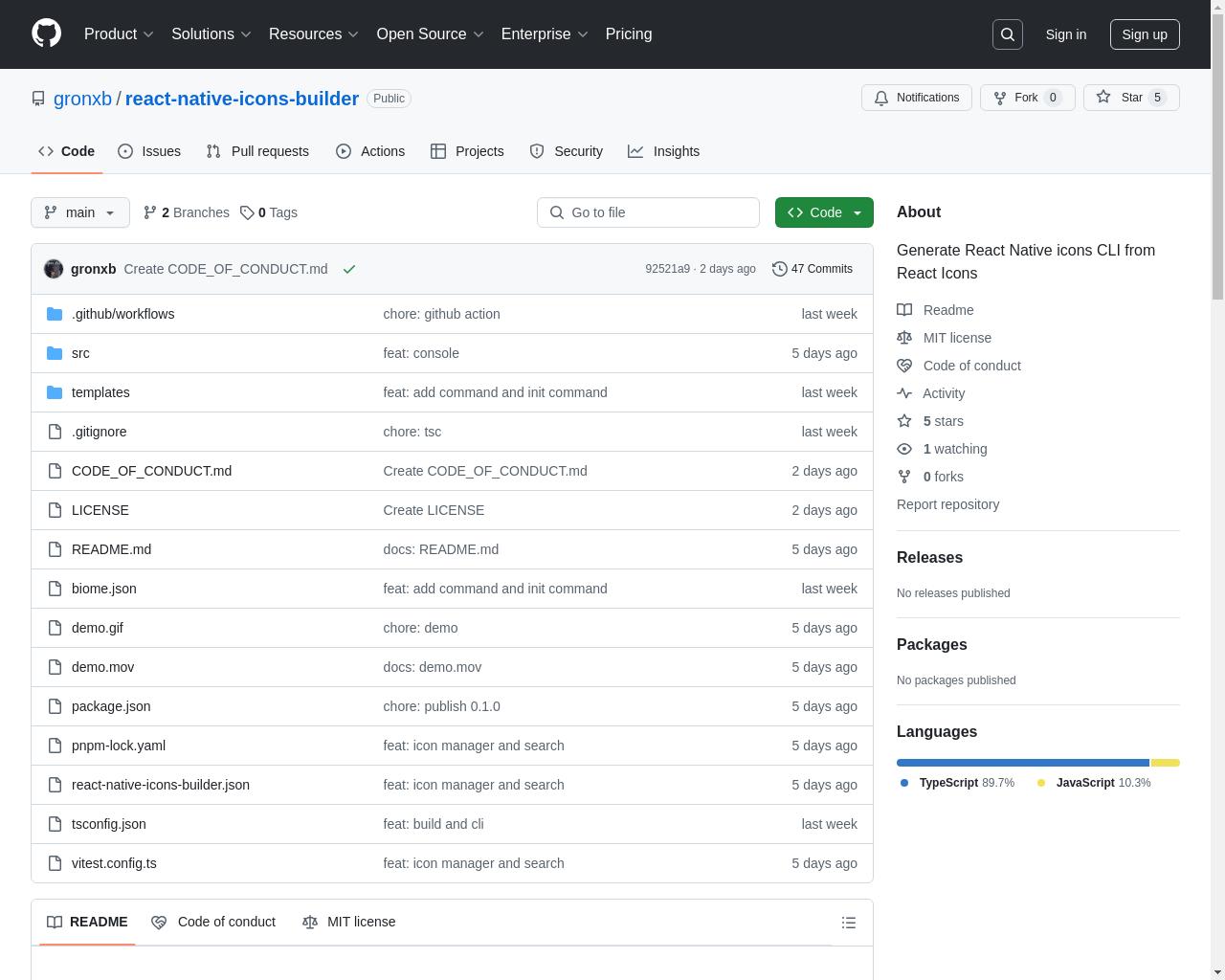Click the .github/workflows folder icon

pyautogui.click(x=55, y=314)
